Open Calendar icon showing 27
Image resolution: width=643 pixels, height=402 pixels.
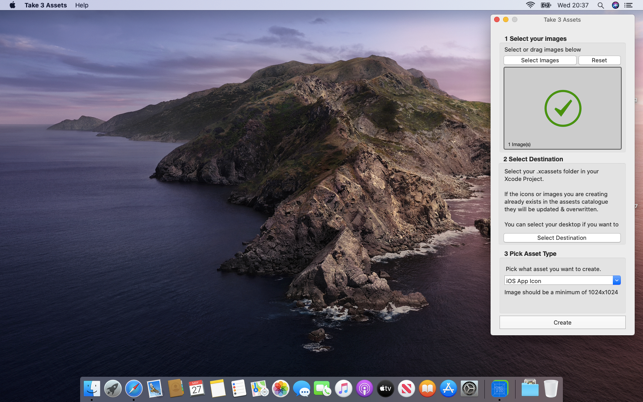196,388
